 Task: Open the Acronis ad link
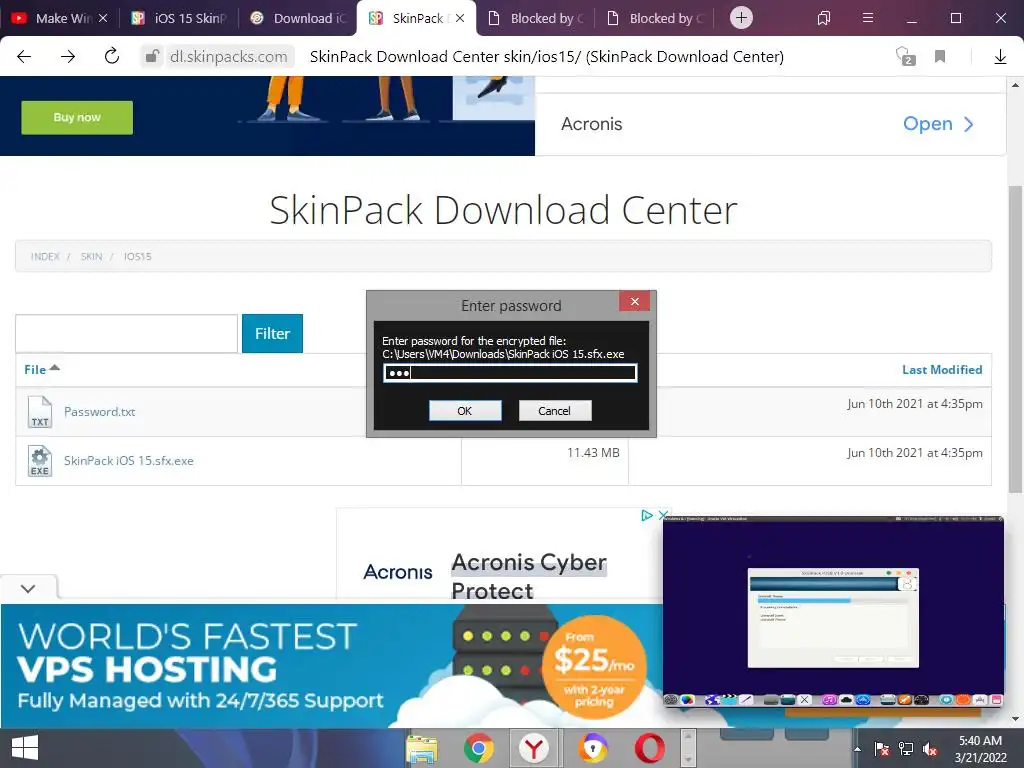point(938,124)
